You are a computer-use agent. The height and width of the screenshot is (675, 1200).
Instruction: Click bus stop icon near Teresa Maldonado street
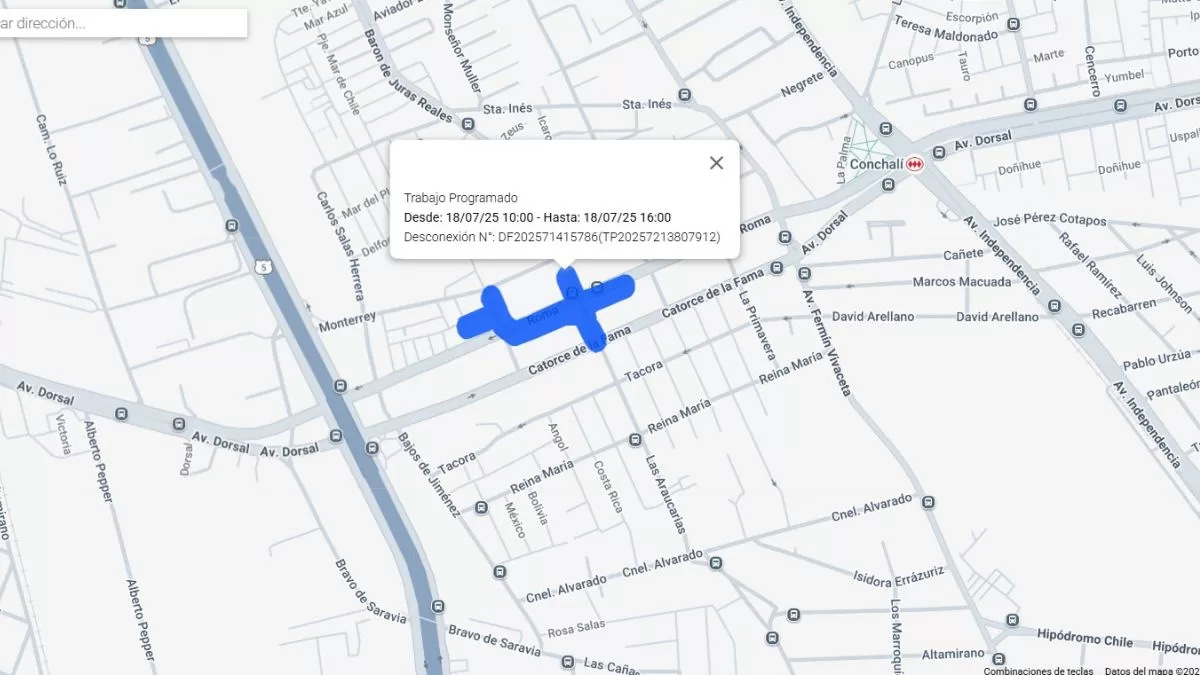[x=1013, y=24]
